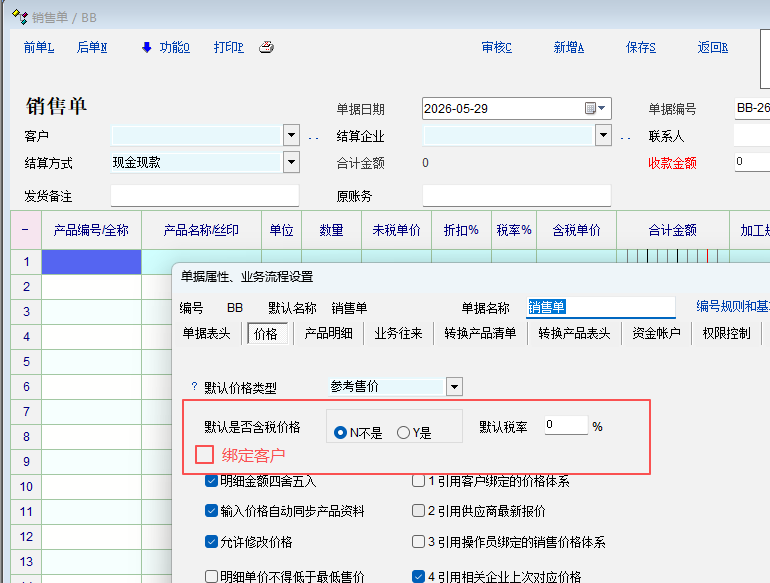Click the 税率% column header

click(x=514, y=230)
